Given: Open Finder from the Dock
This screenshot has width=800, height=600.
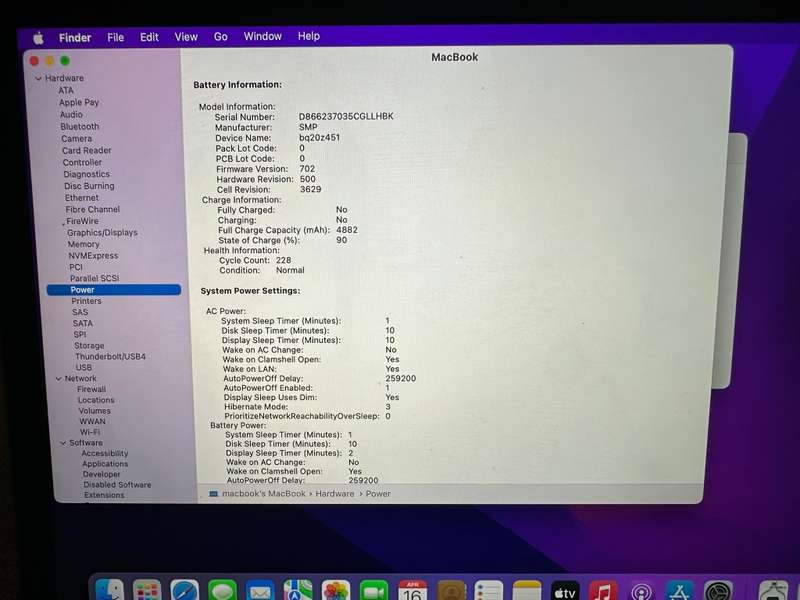Looking at the screenshot, I should click(109, 590).
